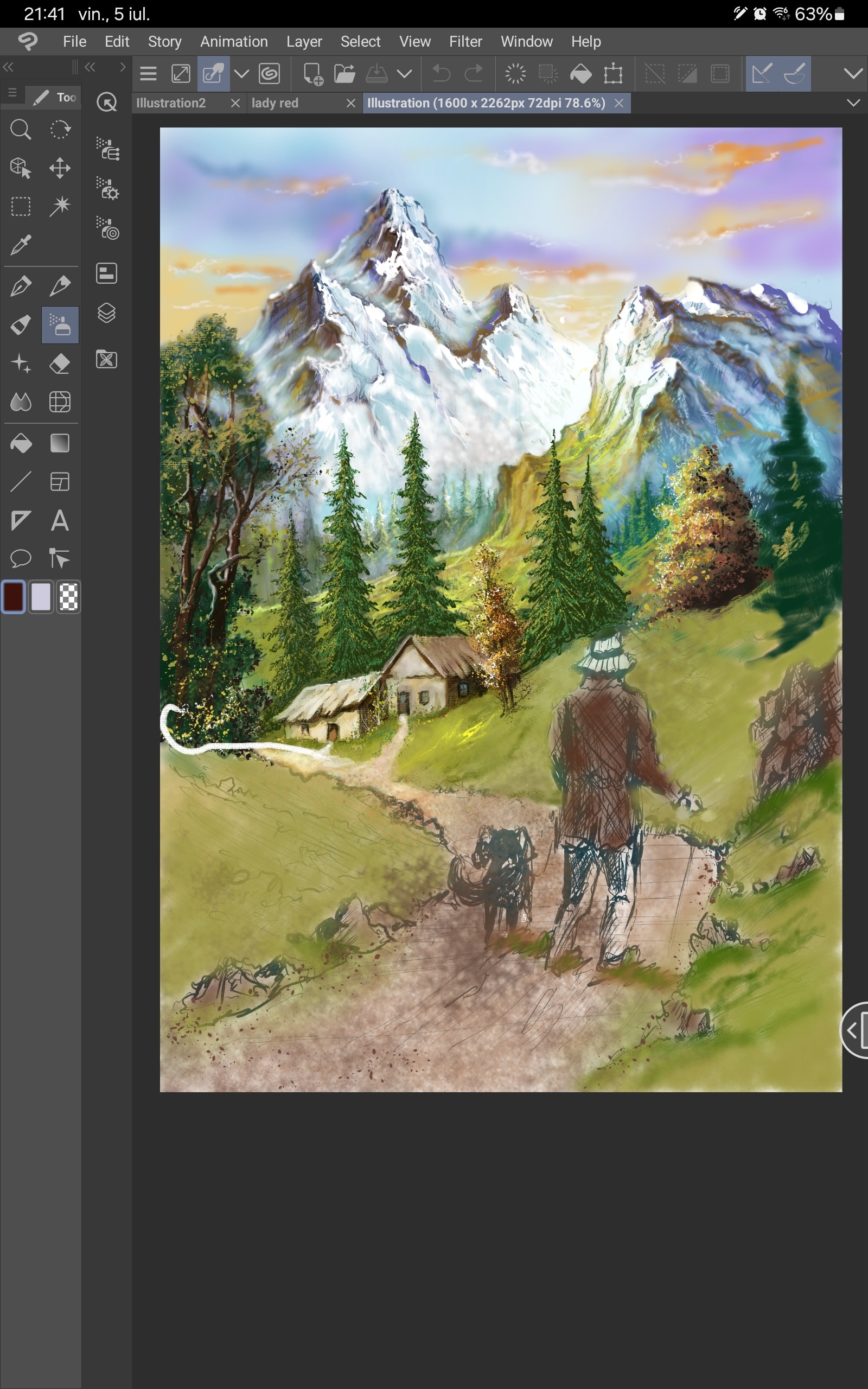
Task: Select the Eyedropper tool
Action: (x=21, y=245)
